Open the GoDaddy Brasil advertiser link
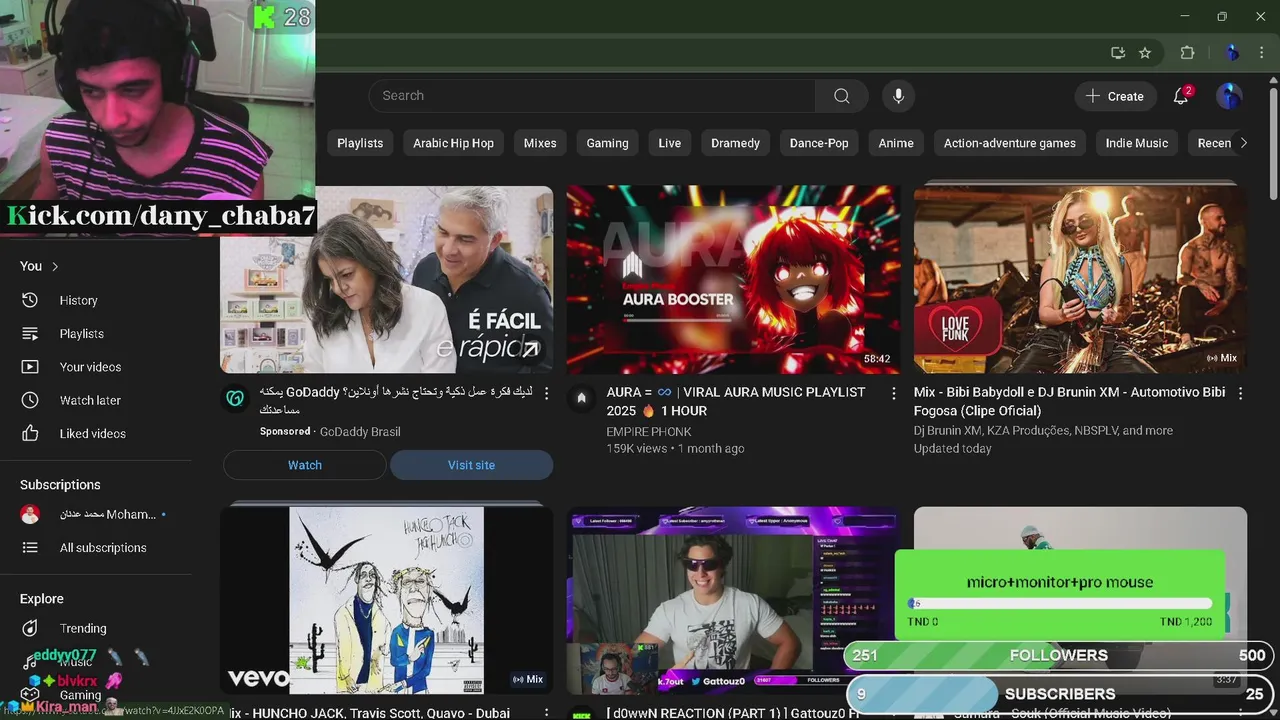Image resolution: width=1280 pixels, height=720 pixels. click(x=360, y=431)
